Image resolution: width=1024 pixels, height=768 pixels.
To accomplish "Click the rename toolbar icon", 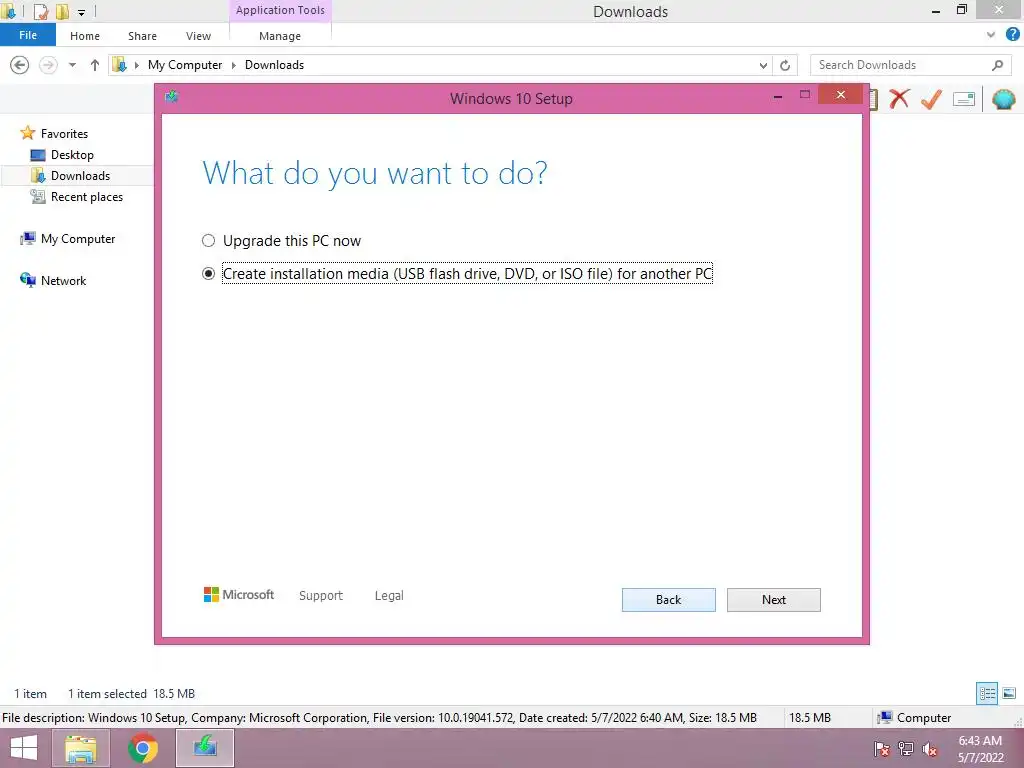I will [964, 99].
